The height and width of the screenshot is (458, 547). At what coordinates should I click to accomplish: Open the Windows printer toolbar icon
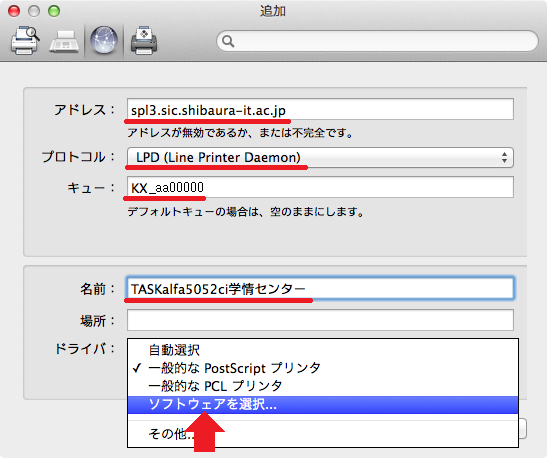[x=144, y=40]
